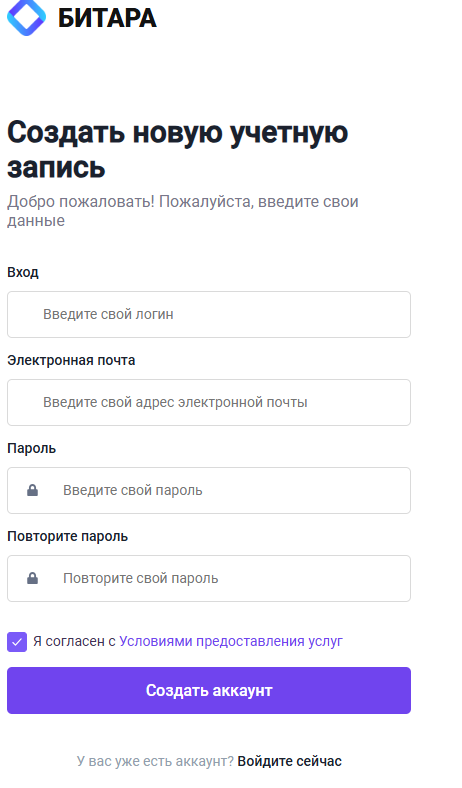
Task: Click the Повторите пароль label
Action: click(67, 536)
